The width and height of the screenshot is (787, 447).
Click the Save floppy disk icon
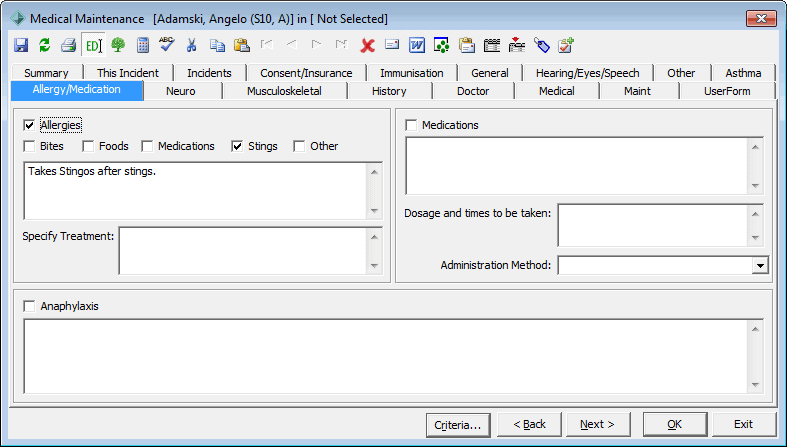[21, 45]
